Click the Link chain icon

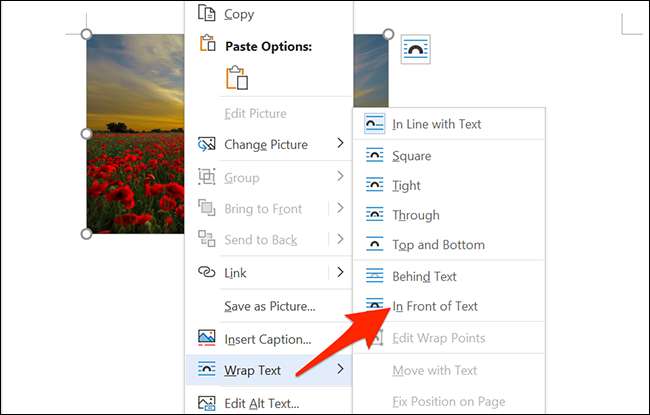click(x=207, y=272)
